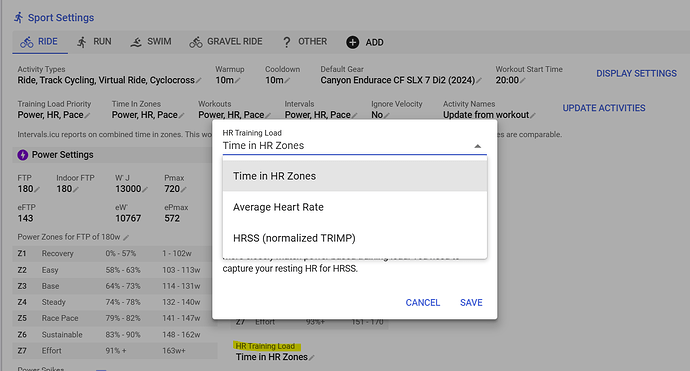Open DISPLAY SETTINGS link
This screenshot has width=690, height=371.
tap(636, 73)
